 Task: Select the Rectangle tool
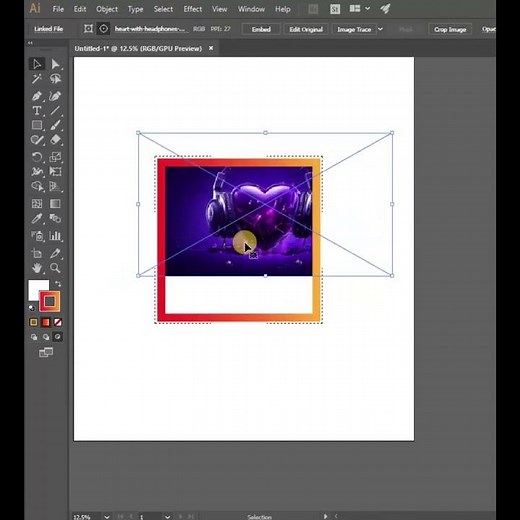[37, 125]
